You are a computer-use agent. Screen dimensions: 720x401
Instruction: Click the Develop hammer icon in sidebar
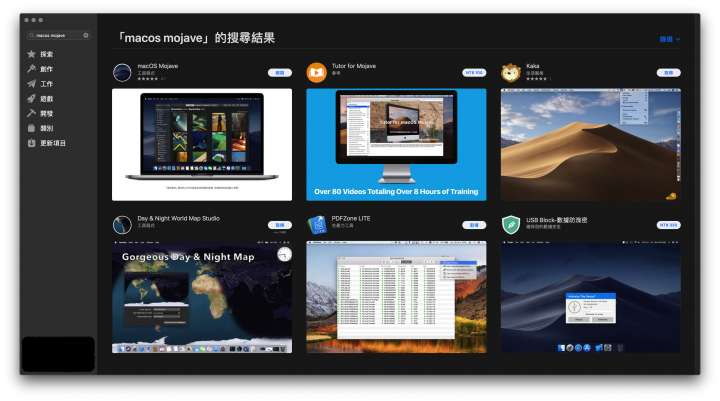pyautogui.click(x=31, y=113)
